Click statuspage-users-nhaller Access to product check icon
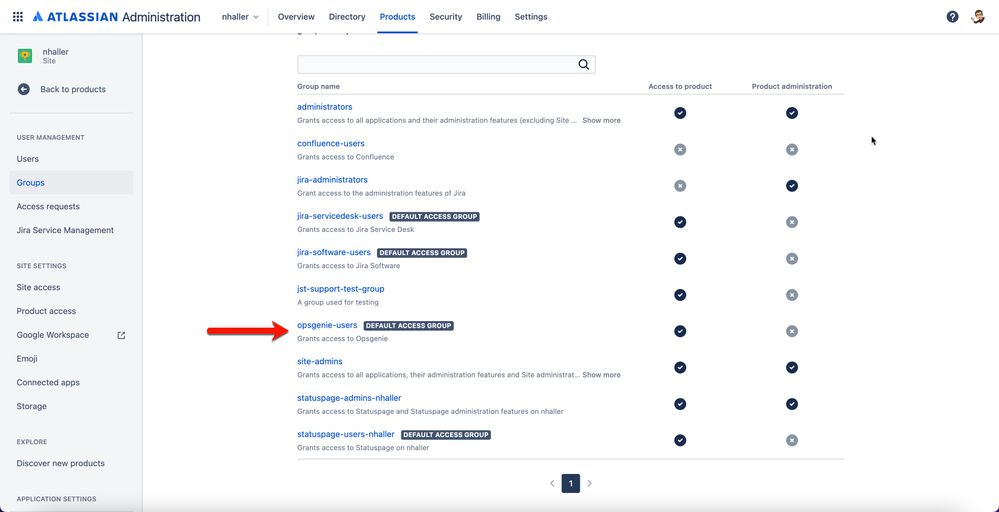 click(x=680, y=440)
